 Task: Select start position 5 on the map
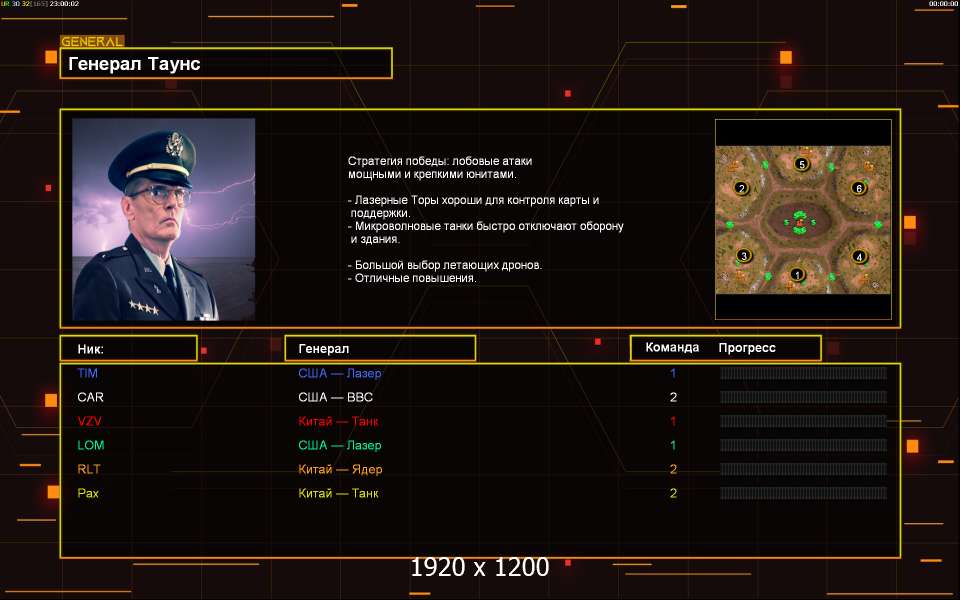(801, 163)
